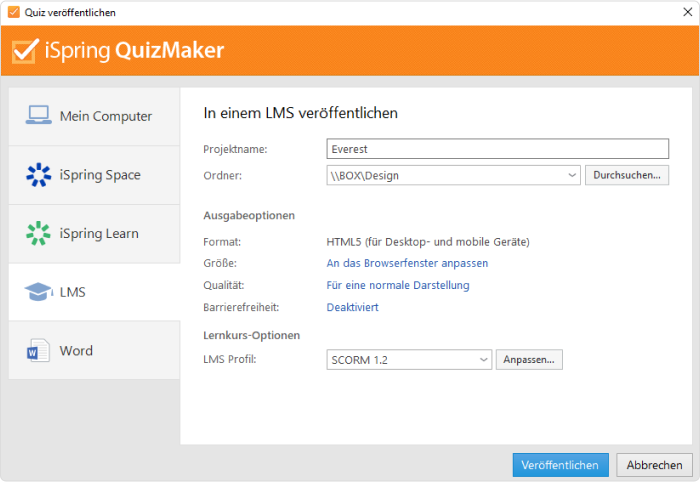Click the Durchsuchen... browse button
The height and width of the screenshot is (482, 700).
click(x=627, y=175)
